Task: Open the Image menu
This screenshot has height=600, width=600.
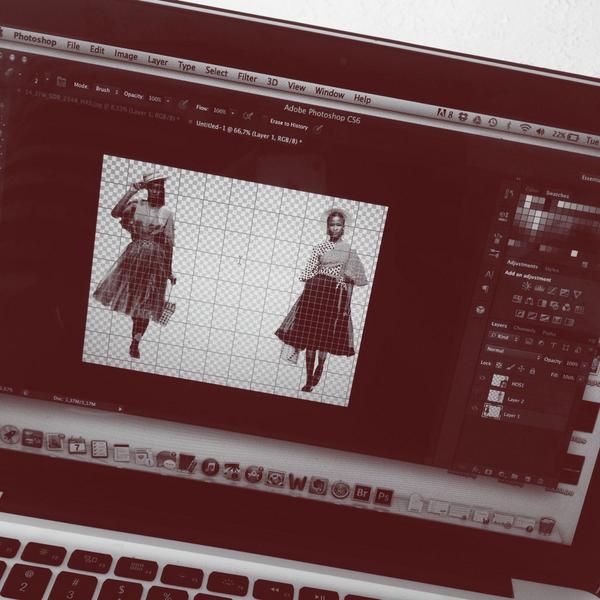Action: (x=126, y=55)
